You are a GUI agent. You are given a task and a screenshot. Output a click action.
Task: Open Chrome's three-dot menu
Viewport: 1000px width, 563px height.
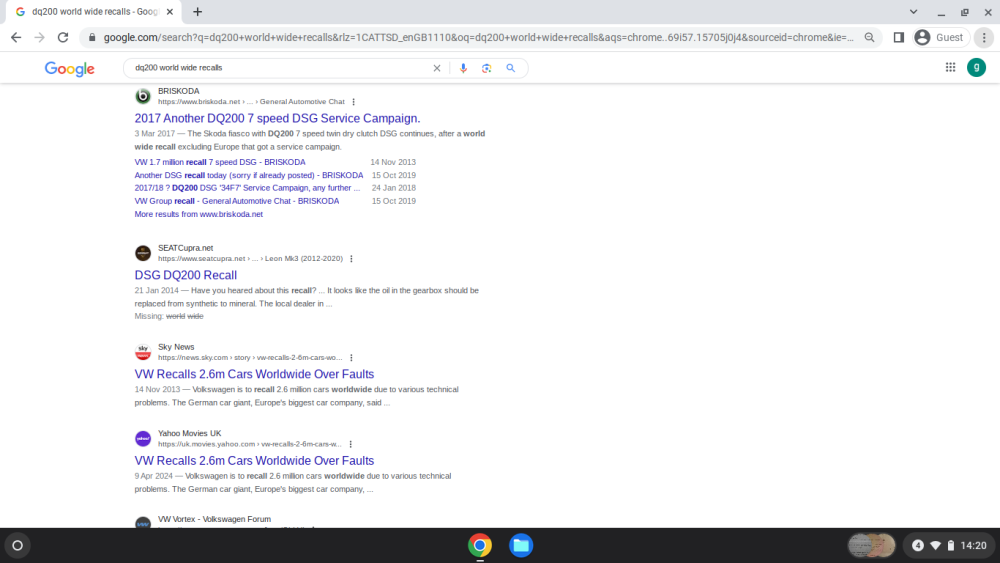coord(984,38)
